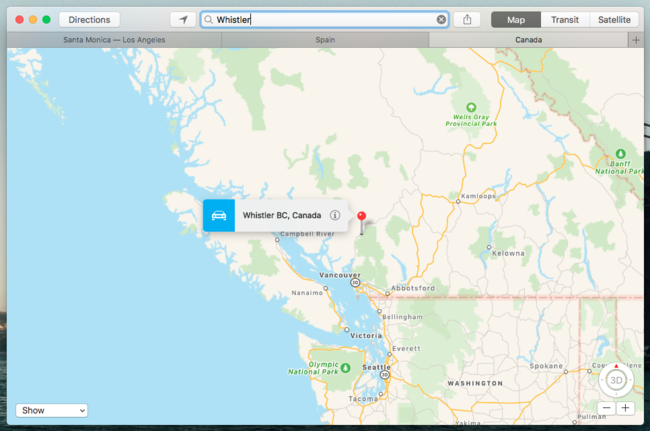Click the Everett city label
Image resolution: width=650 pixels, height=431 pixels.
(x=406, y=349)
